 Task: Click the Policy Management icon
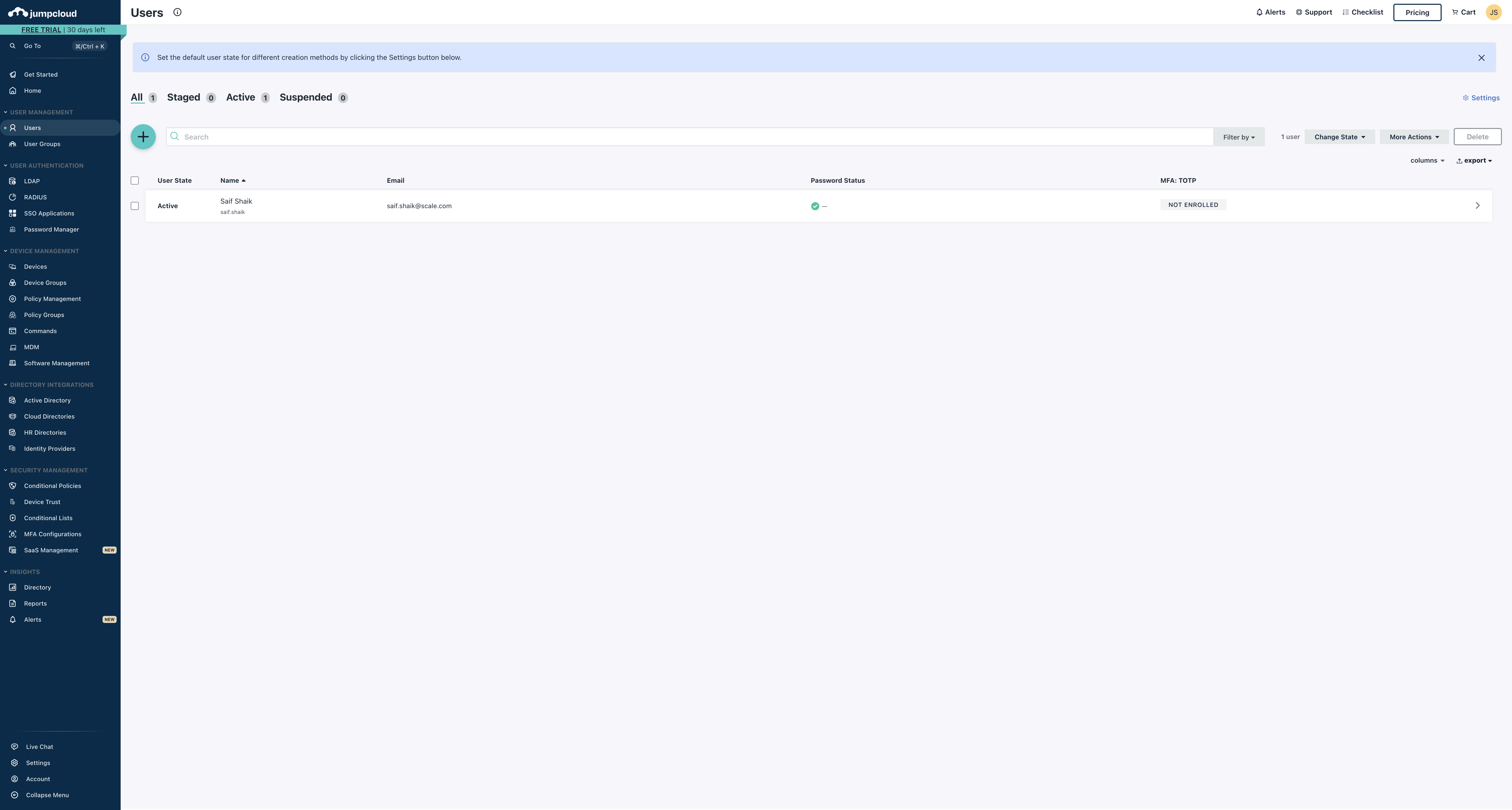[x=12, y=299]
